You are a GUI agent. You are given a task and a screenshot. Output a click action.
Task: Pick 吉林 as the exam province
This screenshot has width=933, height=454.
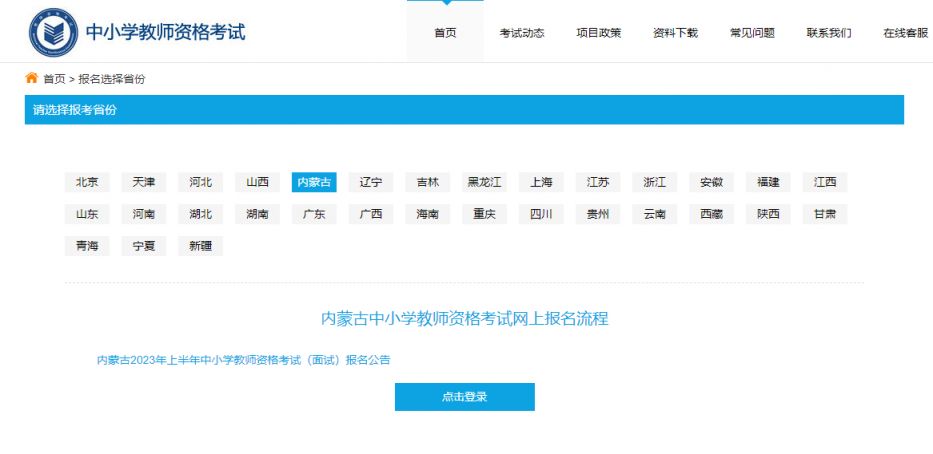pos(428,182)
